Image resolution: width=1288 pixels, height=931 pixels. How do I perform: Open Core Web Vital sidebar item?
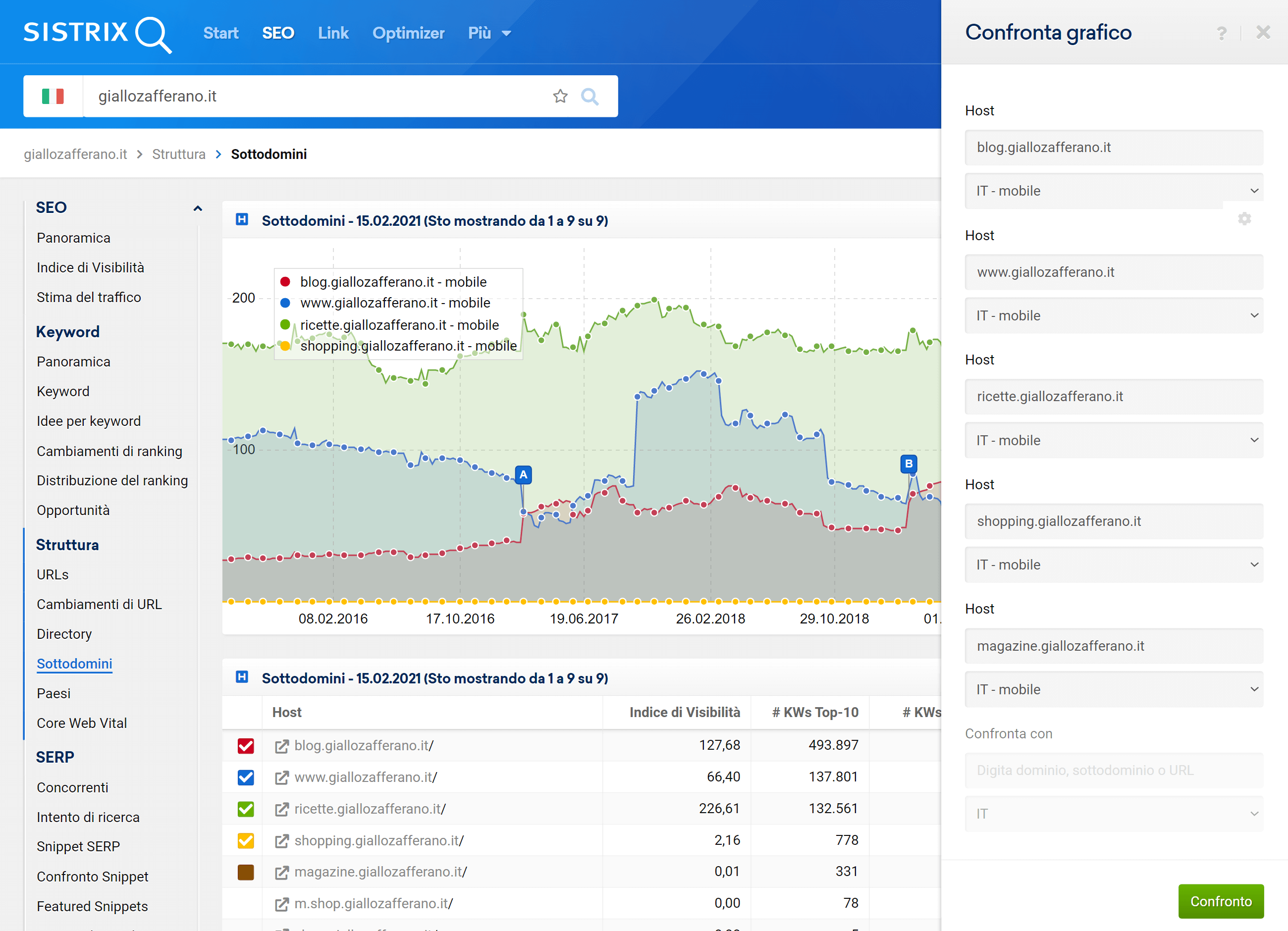tap(82, 723)
